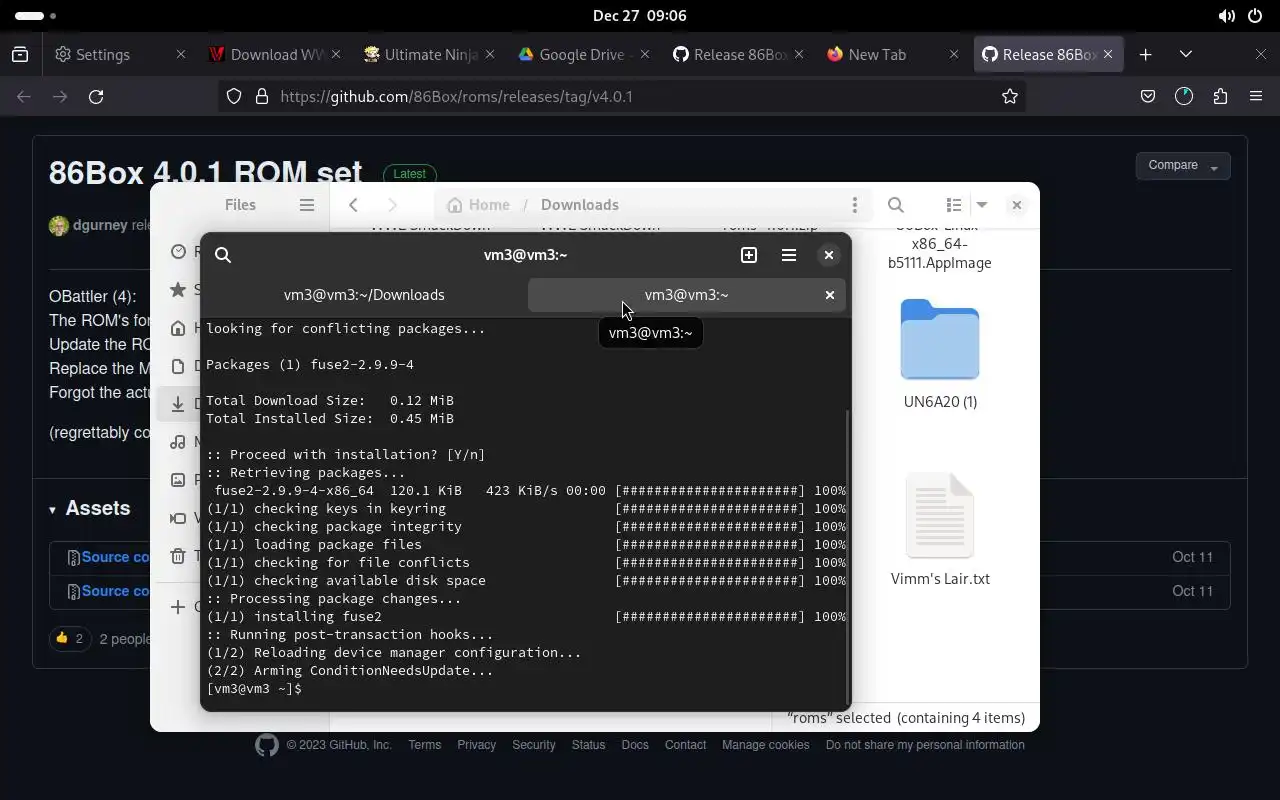This screenshot has height=800, width=1280.
Task: Reload the Firefox page
Action: [96, 97]
